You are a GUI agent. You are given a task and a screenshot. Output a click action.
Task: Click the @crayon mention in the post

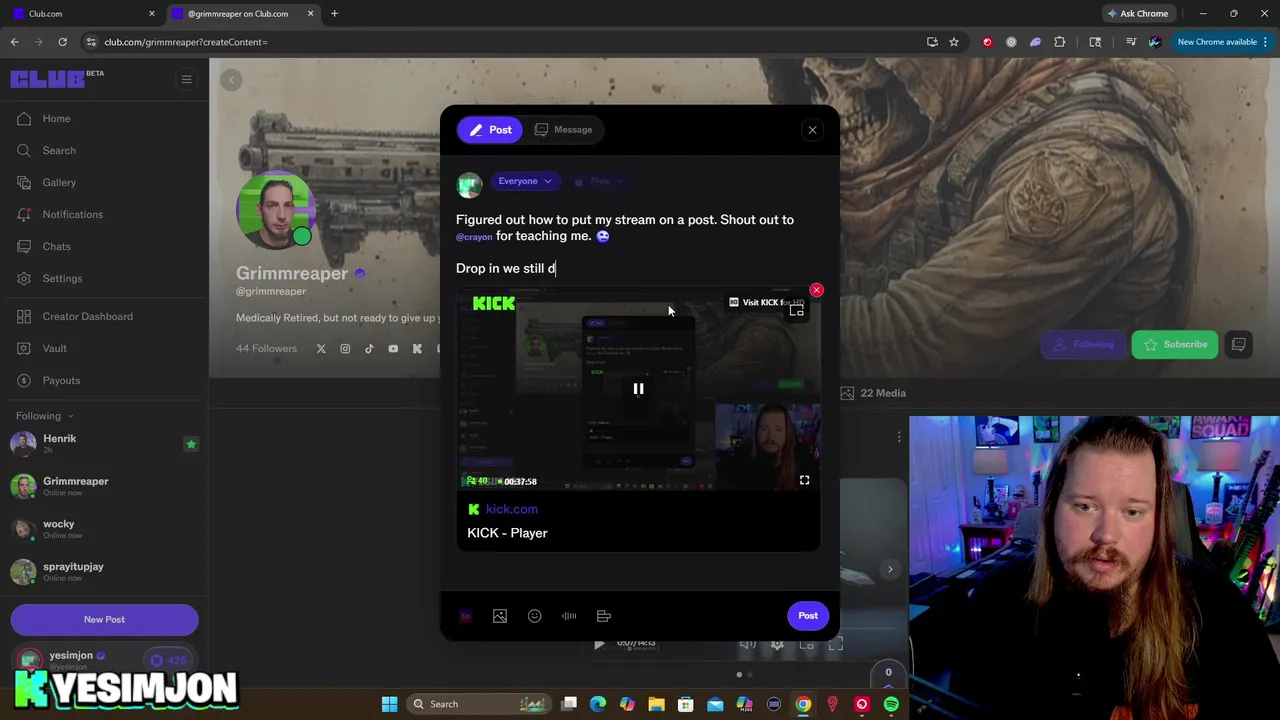pos(474,237)
